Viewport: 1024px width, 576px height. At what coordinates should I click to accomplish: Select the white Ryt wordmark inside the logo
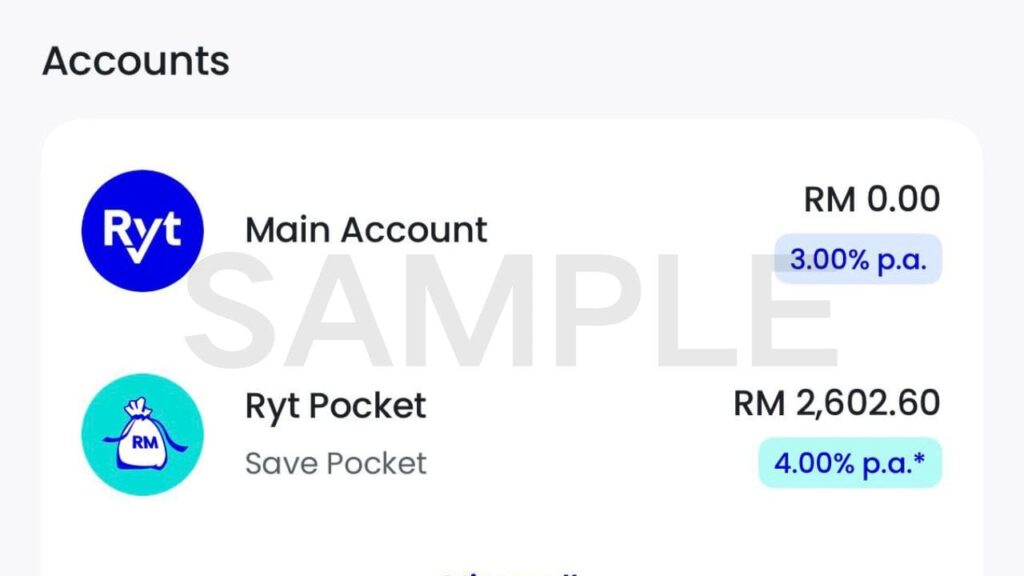coord(141,230)
